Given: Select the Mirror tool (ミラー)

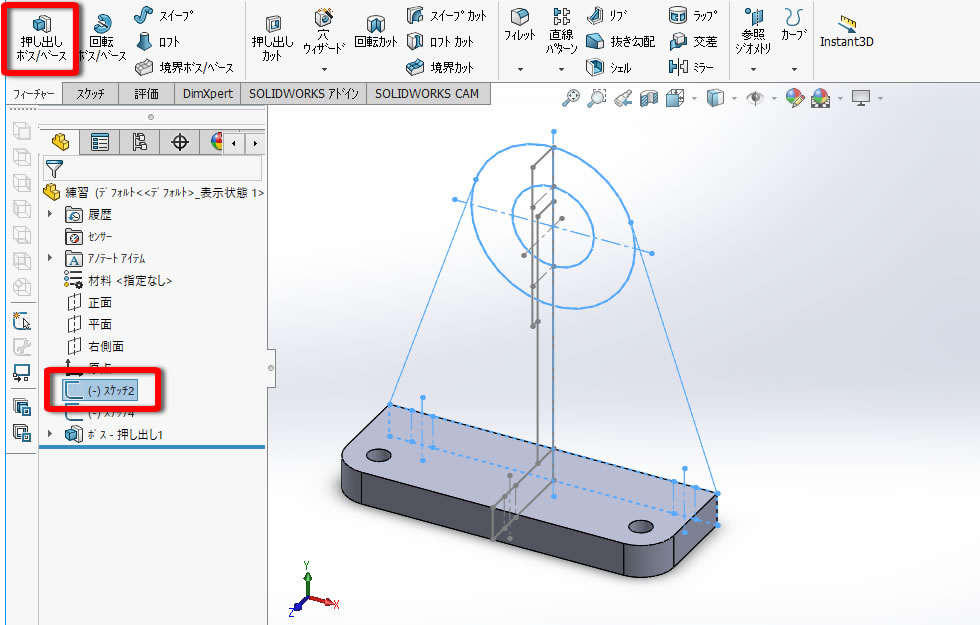Looking at the screenshot, I should (x=691, y=67).
